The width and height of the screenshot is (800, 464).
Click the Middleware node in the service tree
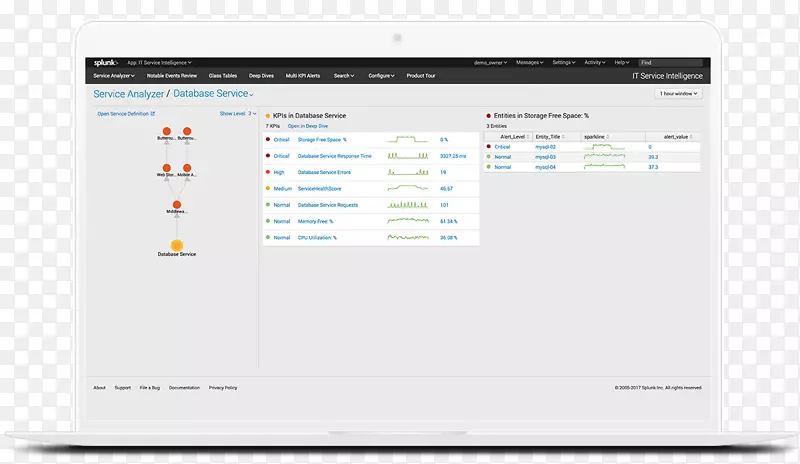[x=176, y=201]
